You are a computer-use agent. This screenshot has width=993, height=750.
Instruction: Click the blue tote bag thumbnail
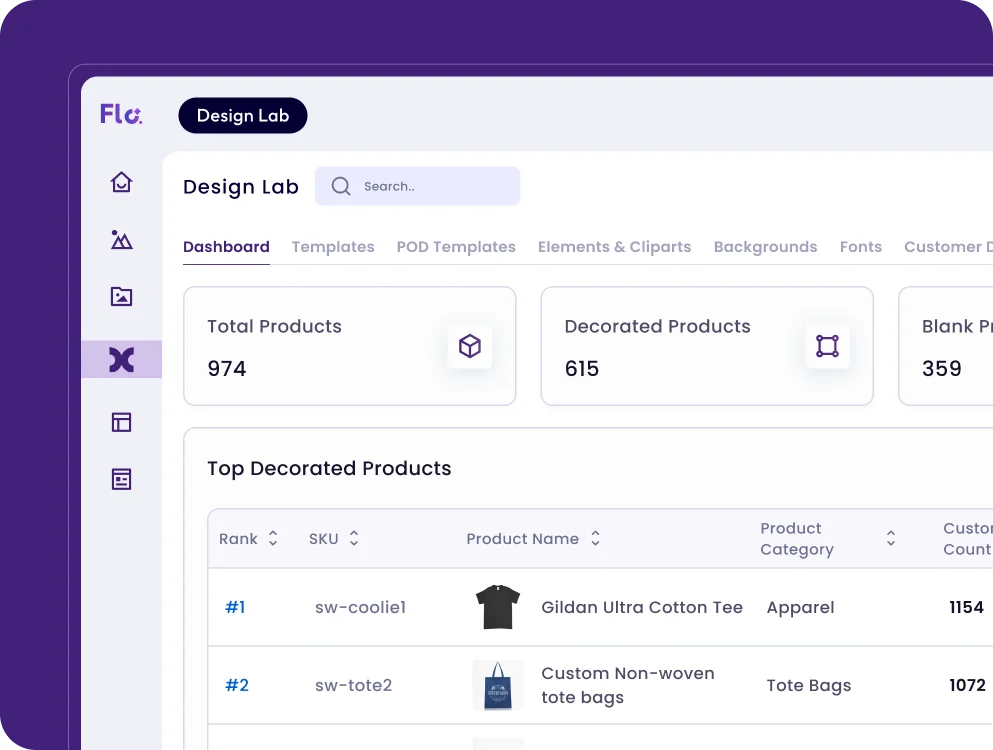(498, 685)
